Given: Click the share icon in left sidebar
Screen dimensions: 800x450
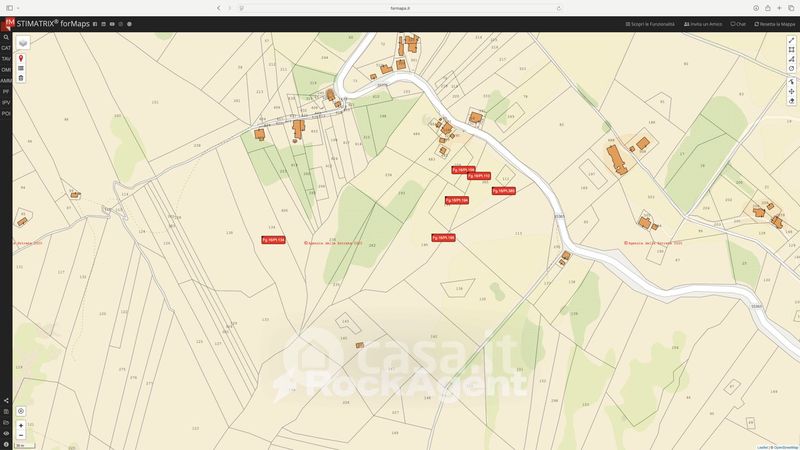Looking at the screenshot, I should (6, 401).
